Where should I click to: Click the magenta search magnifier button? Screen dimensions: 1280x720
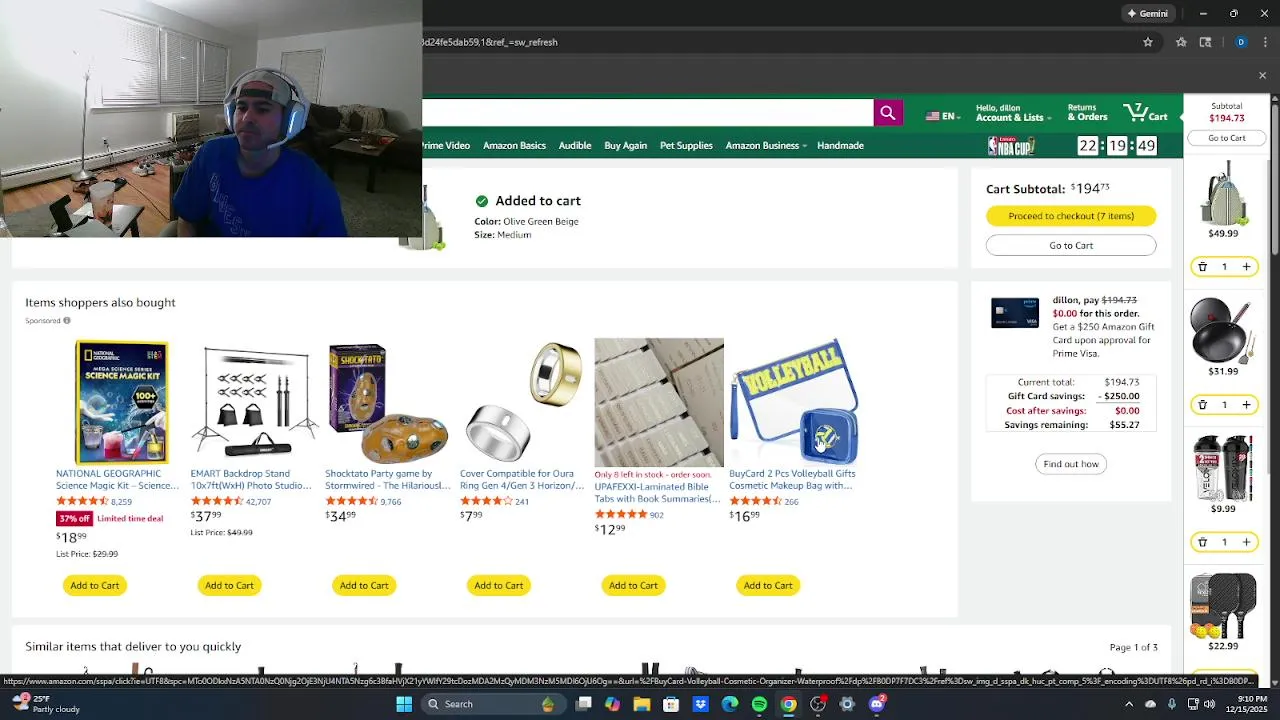coord(887,113)
